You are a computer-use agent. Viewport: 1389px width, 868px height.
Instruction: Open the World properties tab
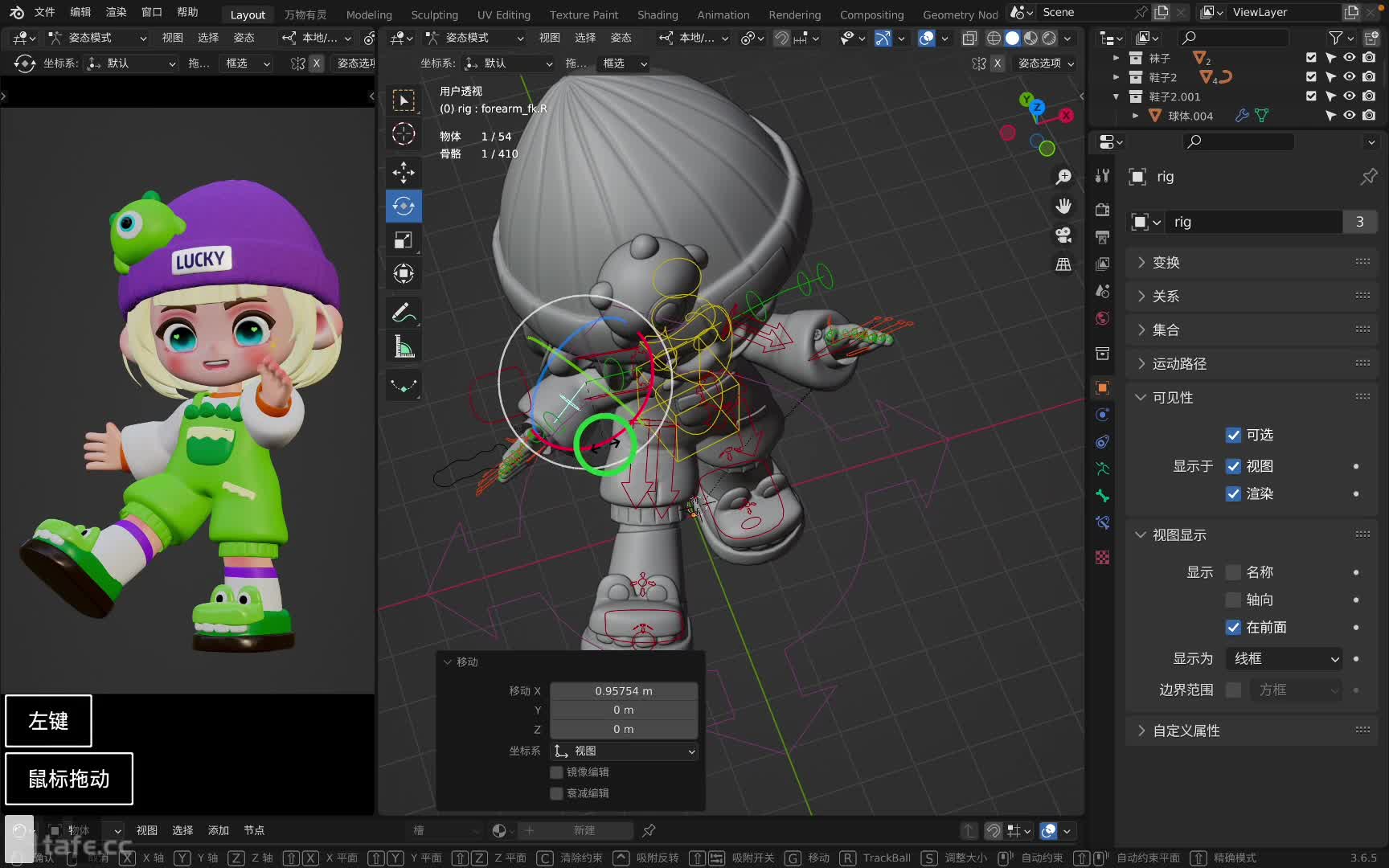coord(1103,318)
